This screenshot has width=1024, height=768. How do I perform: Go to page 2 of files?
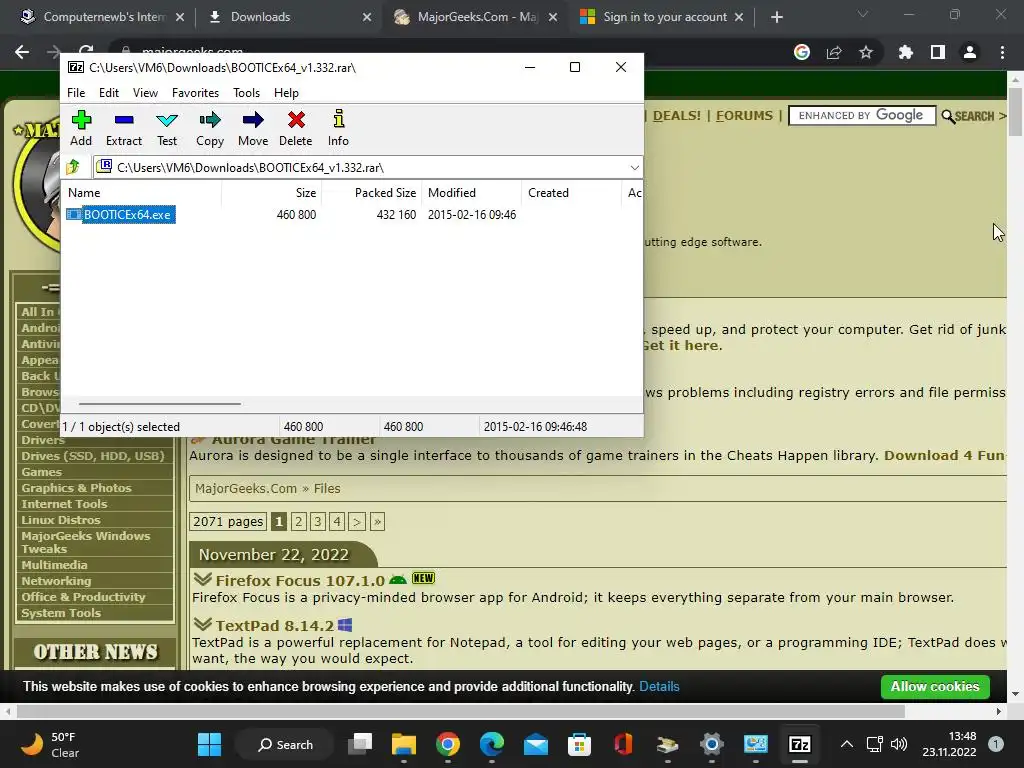pyautogui.click(x=298, y=521)
